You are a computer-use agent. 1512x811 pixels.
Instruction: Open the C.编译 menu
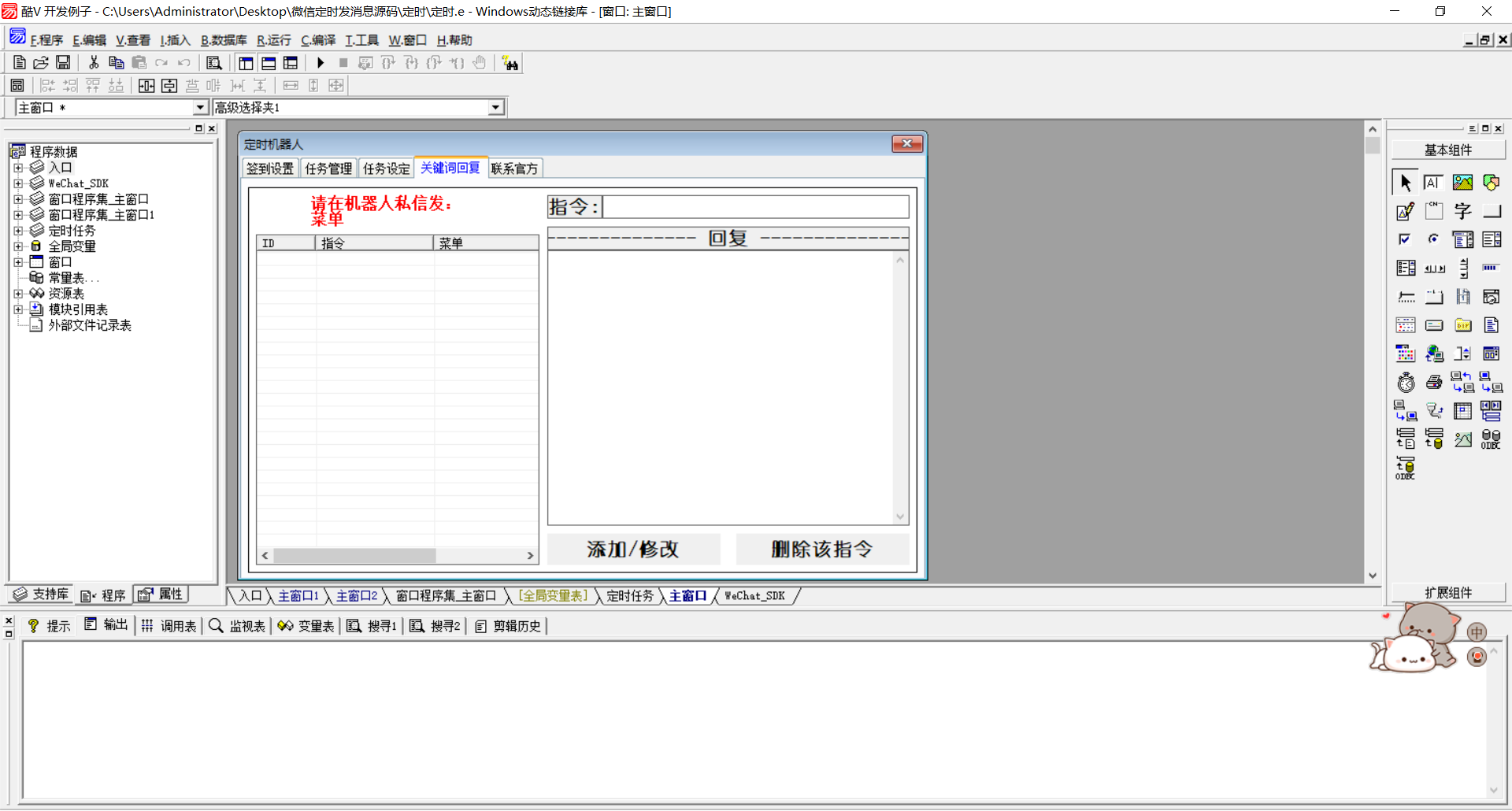tap(318, 40)
